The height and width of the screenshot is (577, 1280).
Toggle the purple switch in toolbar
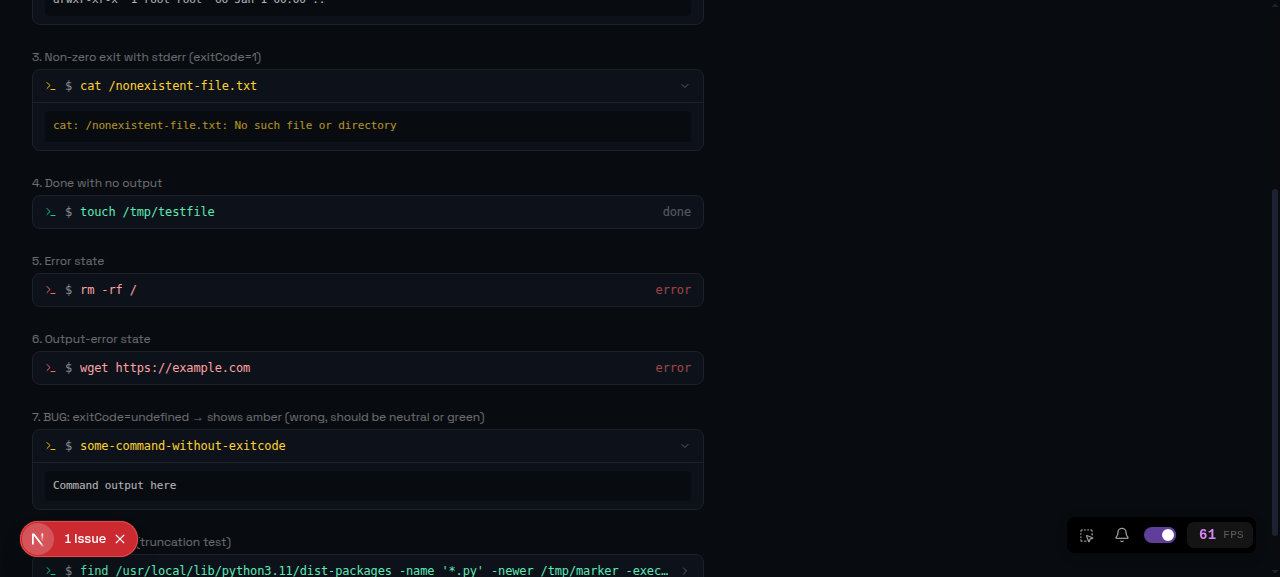[1160, 535]
